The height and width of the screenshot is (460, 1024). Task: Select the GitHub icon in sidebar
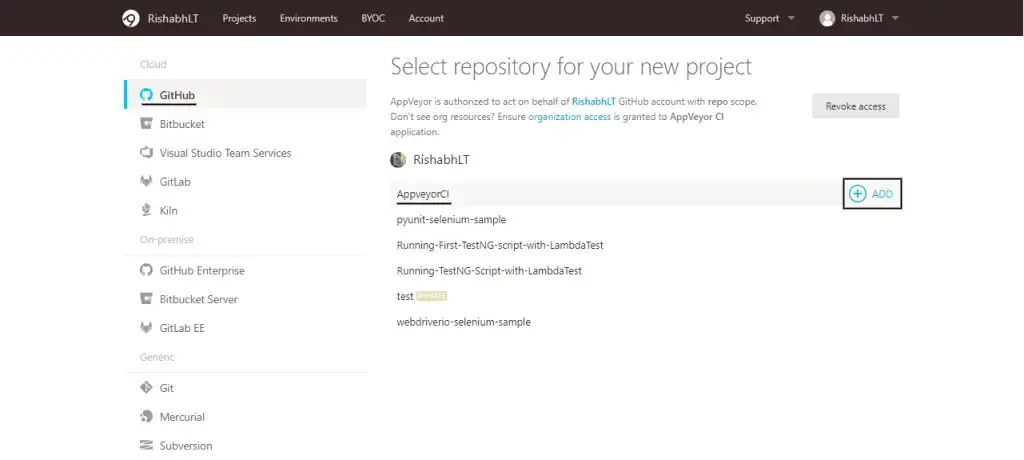[146, 95]
